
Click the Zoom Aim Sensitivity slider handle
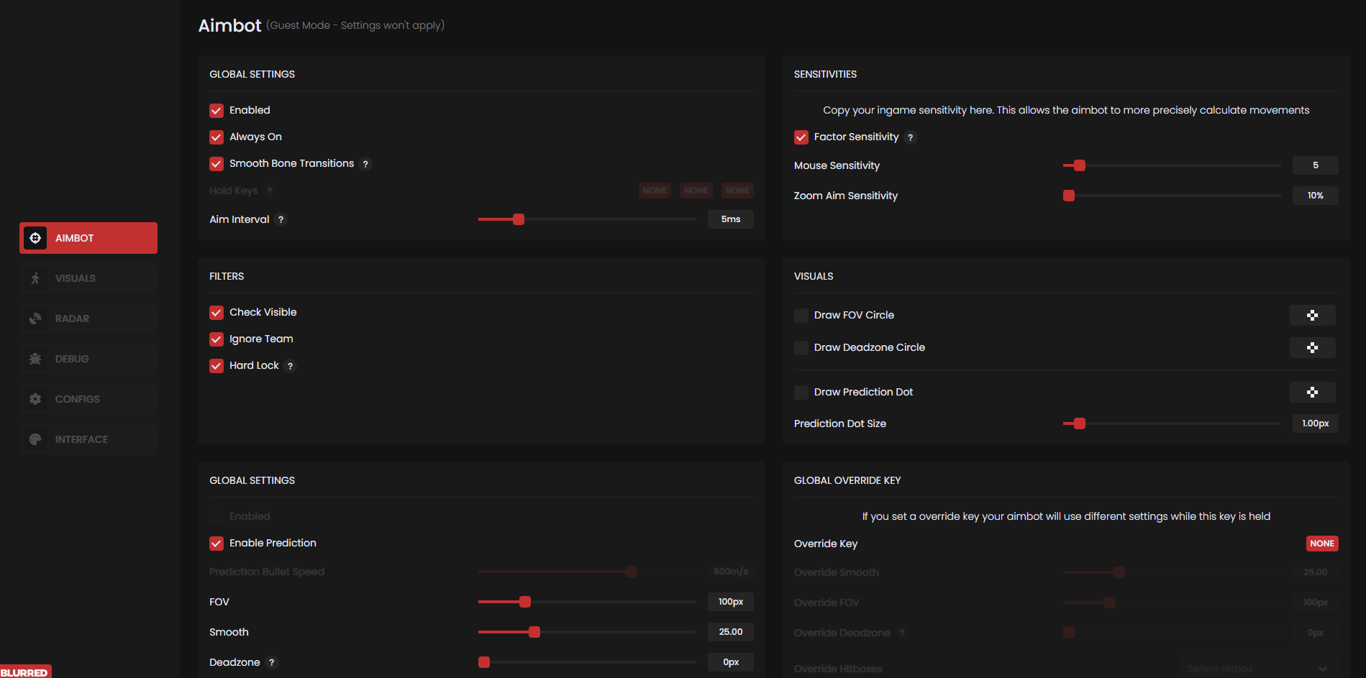(x=1069, y=196)
